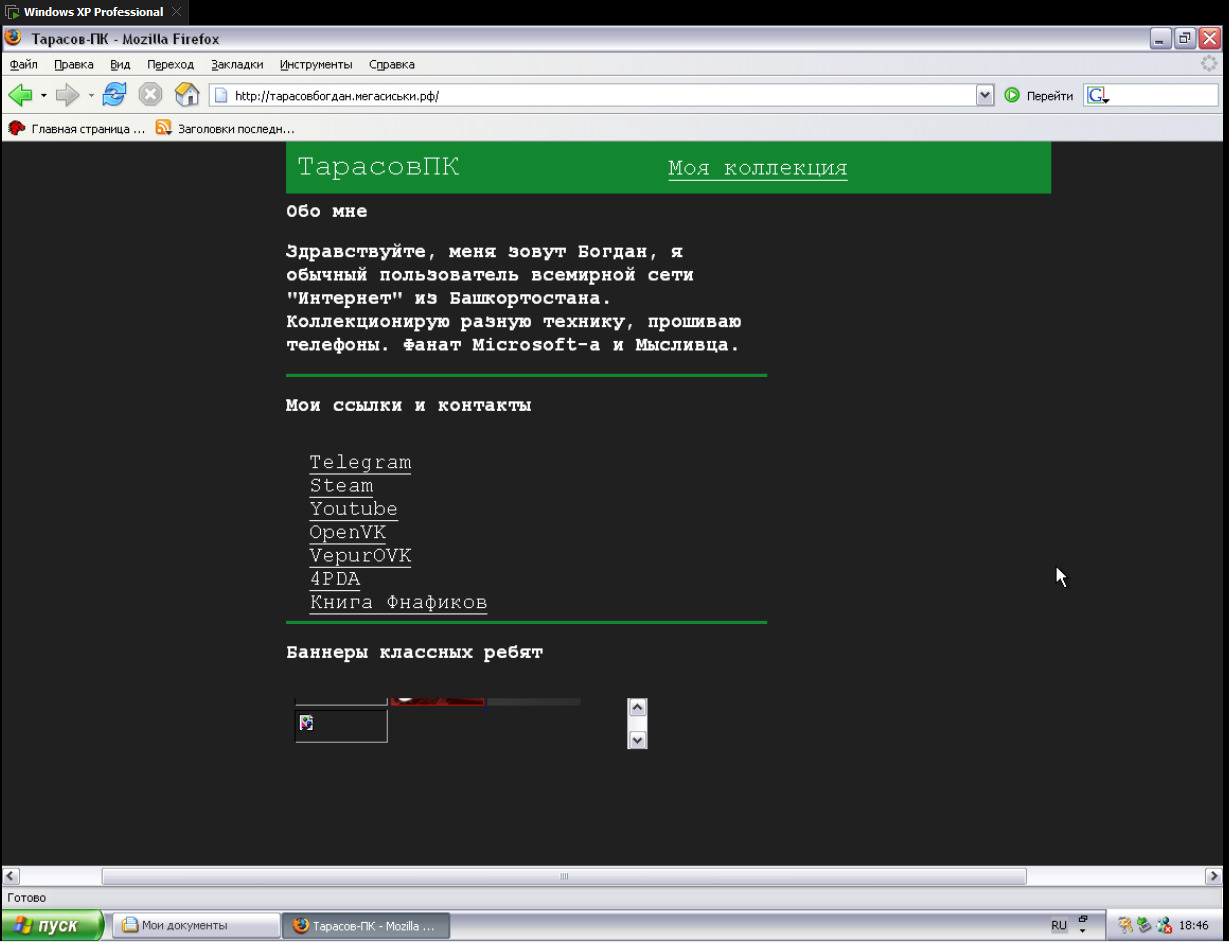Open the Youtube link
This screenshot has width=1229, height=943.
click(354, 509)
